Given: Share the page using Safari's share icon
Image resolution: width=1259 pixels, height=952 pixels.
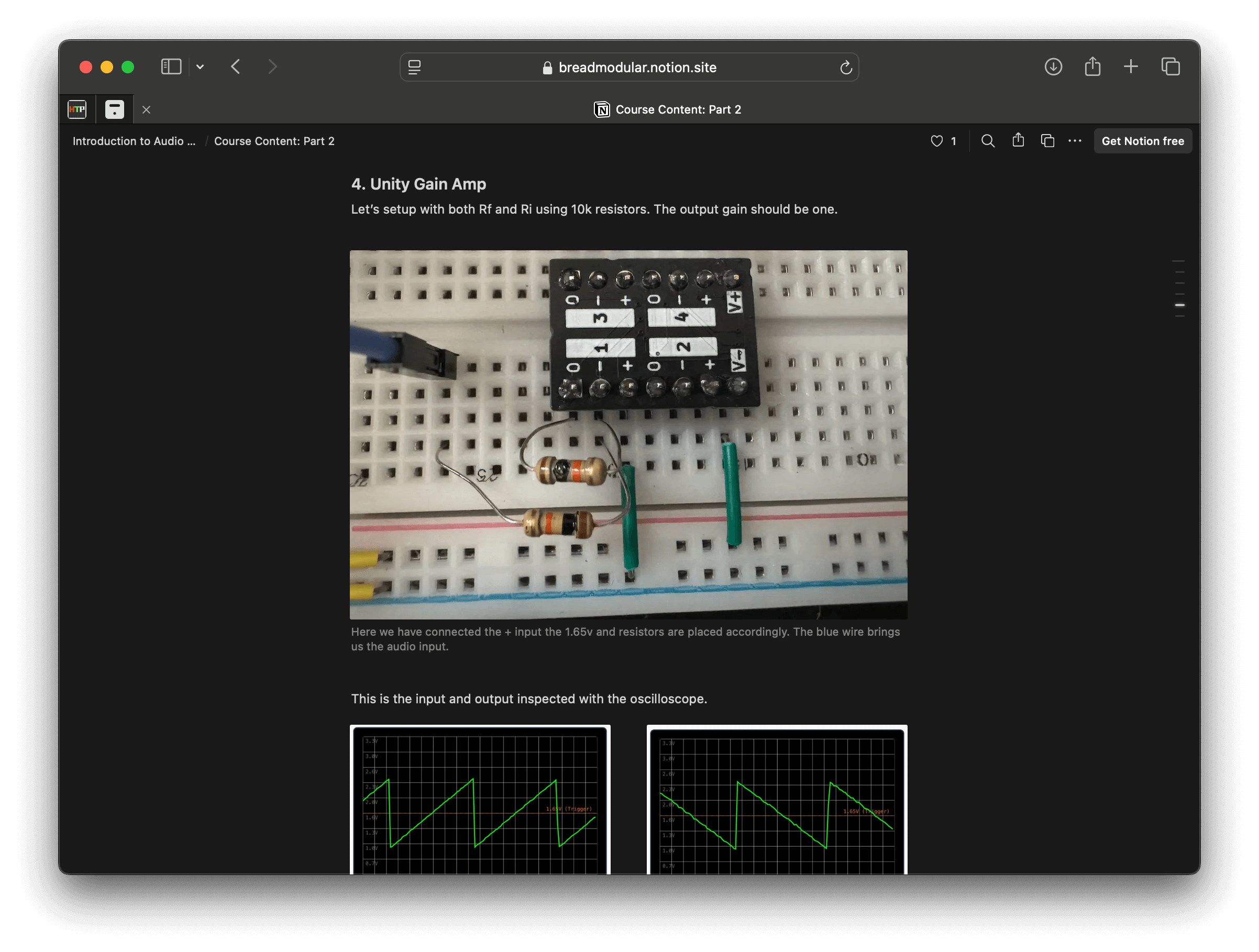Looking at the screenshot, I should [x=1092, y=66].
